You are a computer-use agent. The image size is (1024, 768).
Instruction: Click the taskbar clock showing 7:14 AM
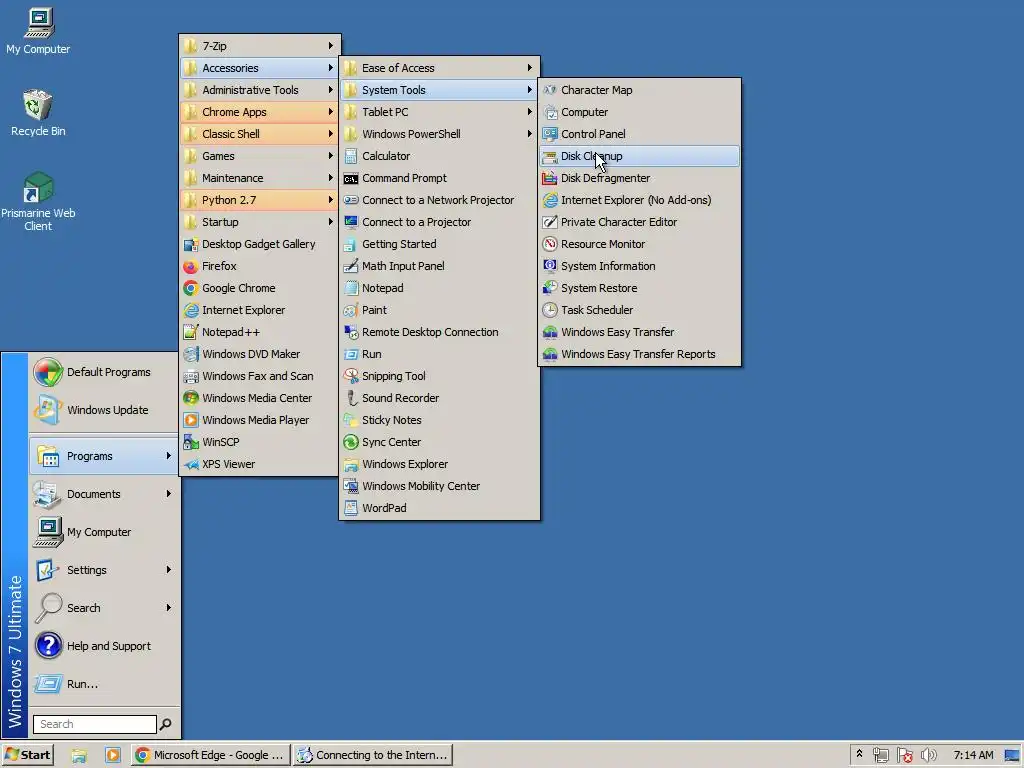click(x=973, y=755)
